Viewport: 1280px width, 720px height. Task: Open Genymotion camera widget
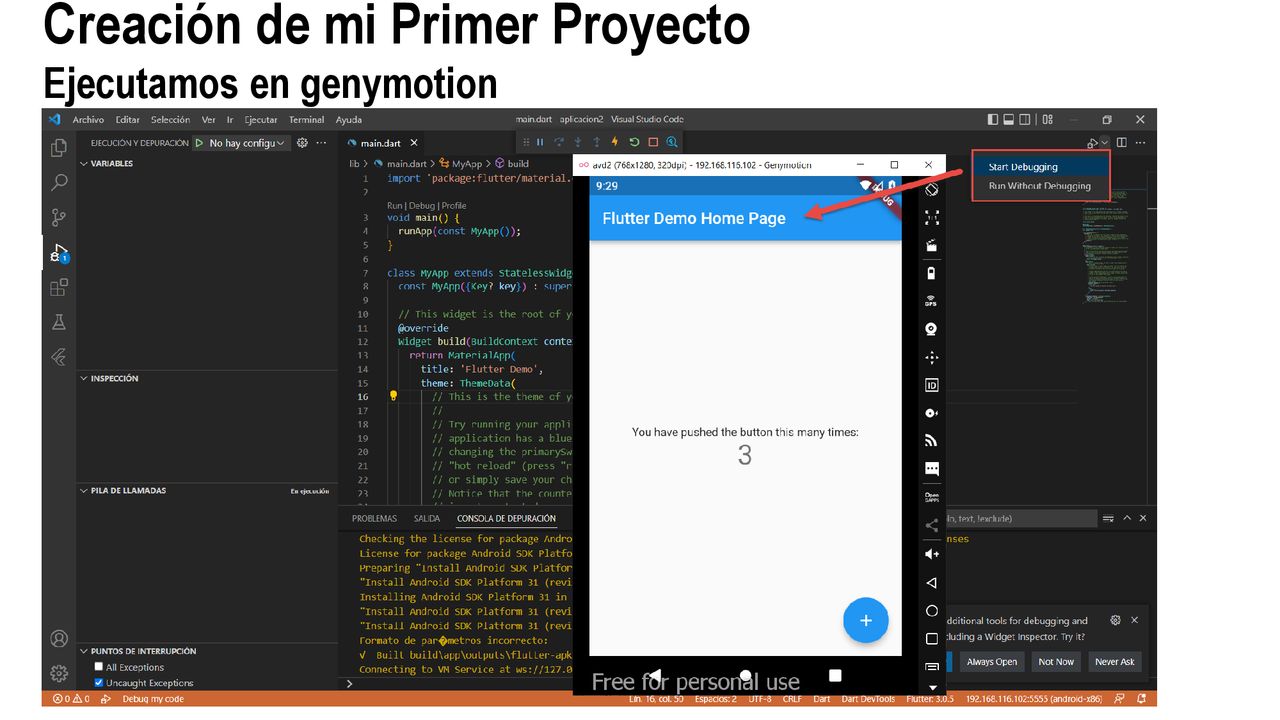click(x=931, y=329)
